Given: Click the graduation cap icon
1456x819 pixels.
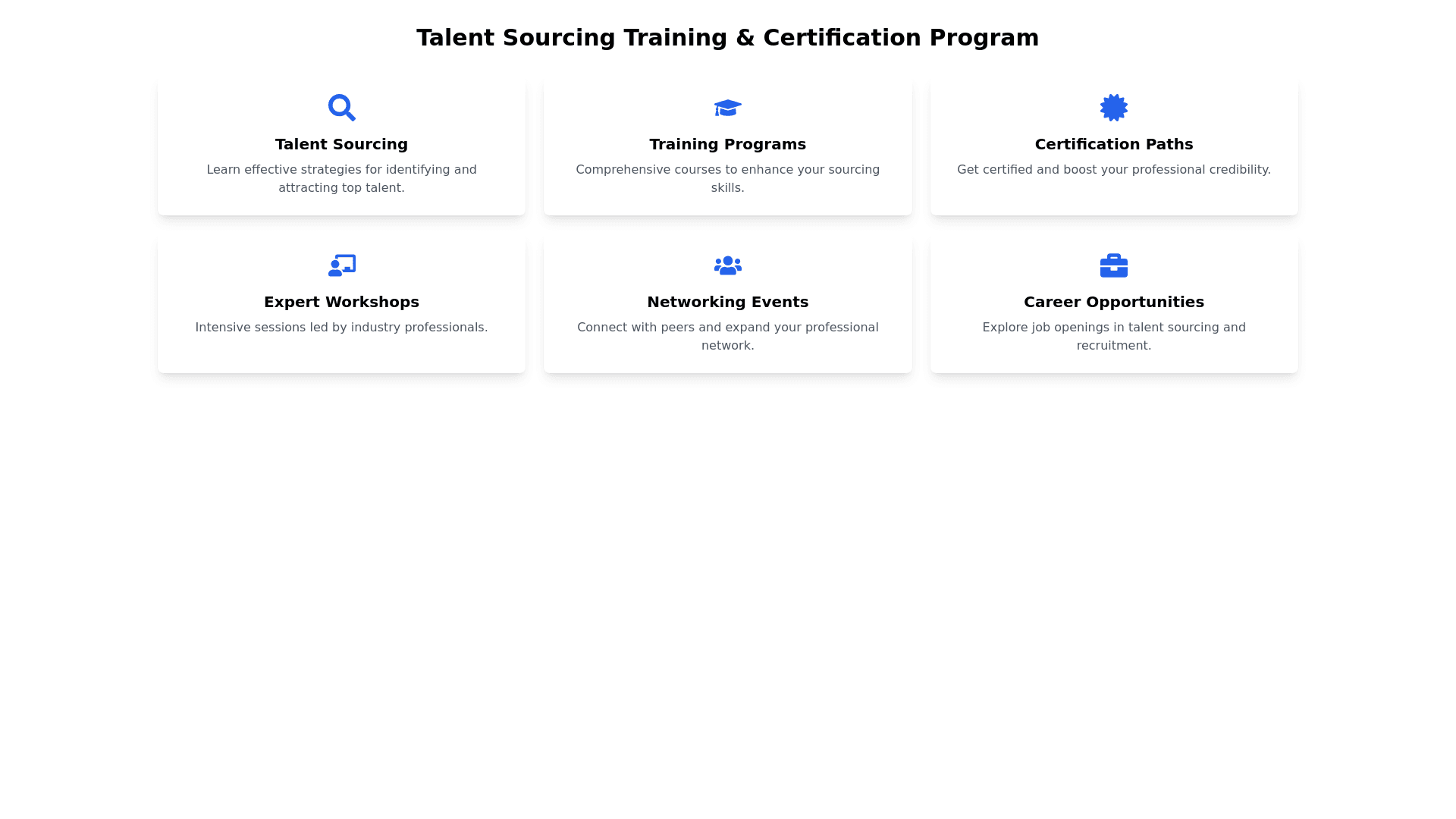Looking at the screenshot, I should point(727,108).
